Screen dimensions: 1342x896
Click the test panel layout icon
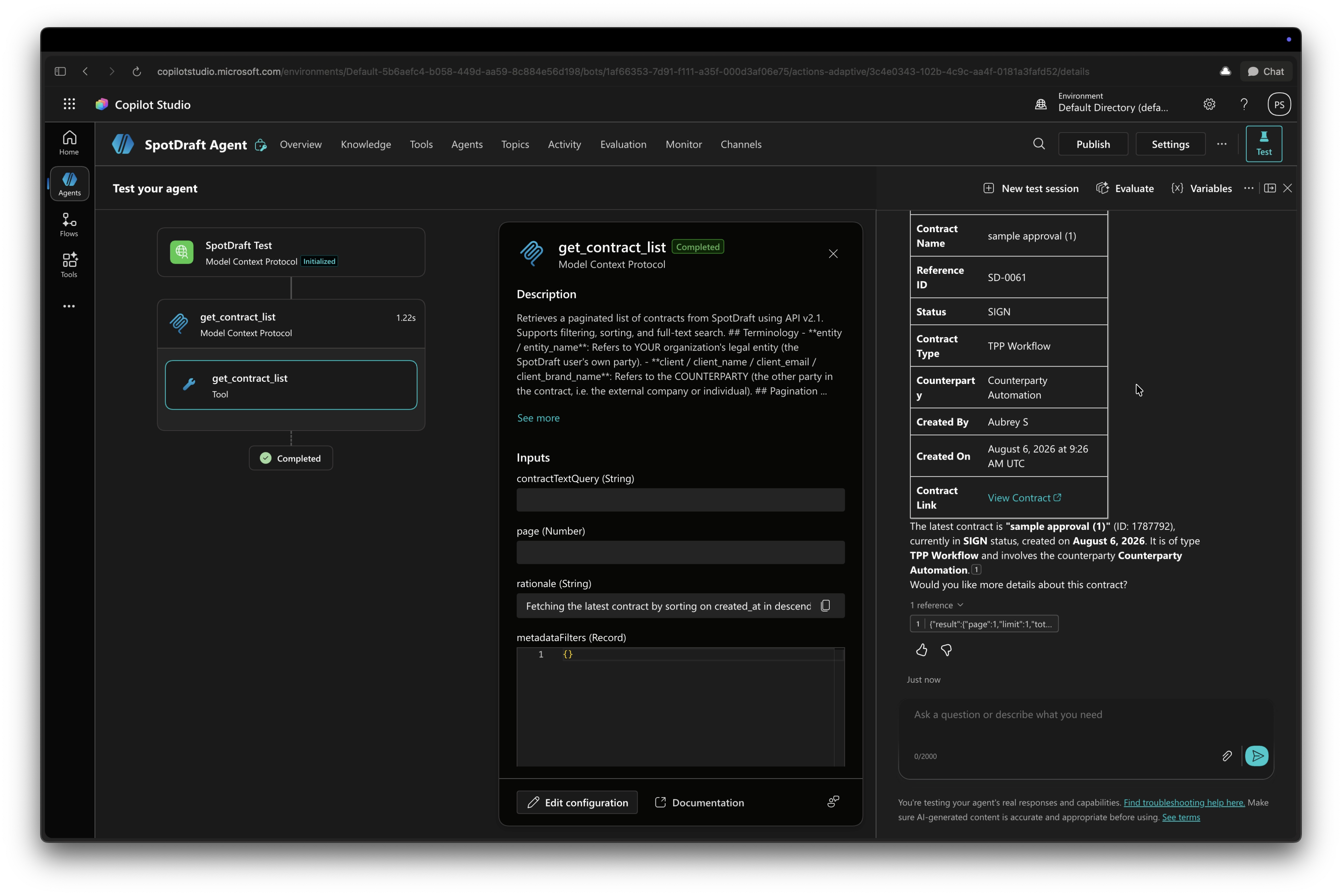(x=1270, y=189)
